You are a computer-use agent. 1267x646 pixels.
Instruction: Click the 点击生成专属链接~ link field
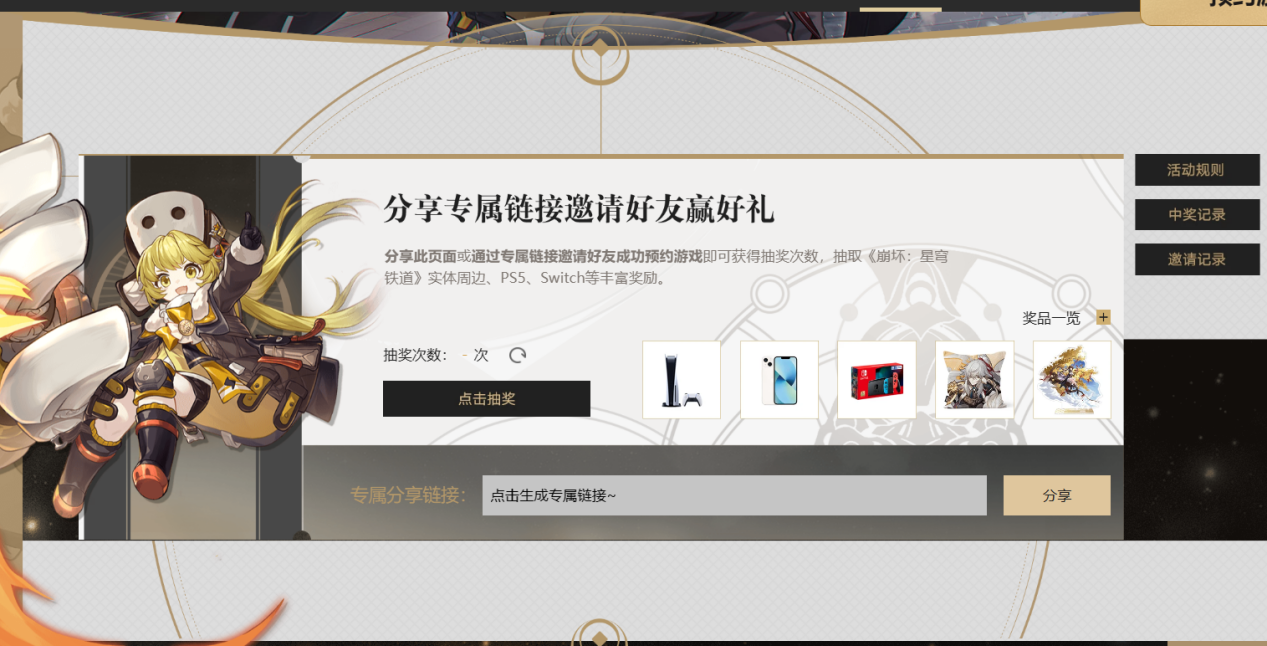click(734, 495)
